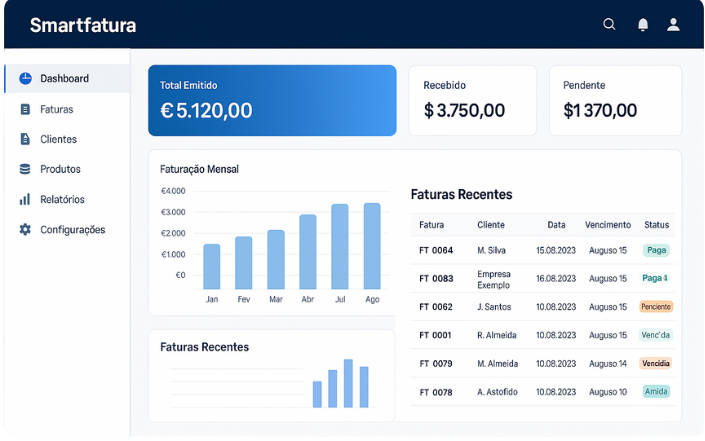This screenshot has height=441, width=705.
Task: Open the Configurações menu item
Action: click(x=72, y=229)
